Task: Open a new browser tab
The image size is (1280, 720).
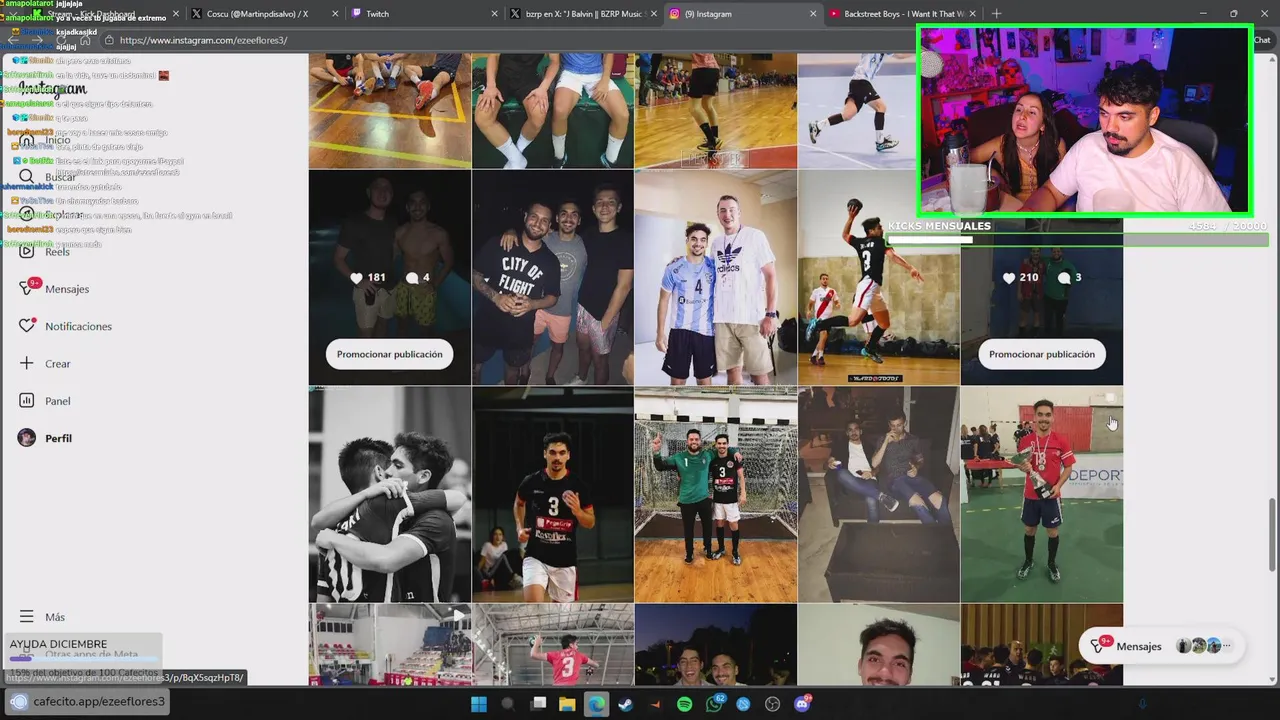Action: [996, 14]
